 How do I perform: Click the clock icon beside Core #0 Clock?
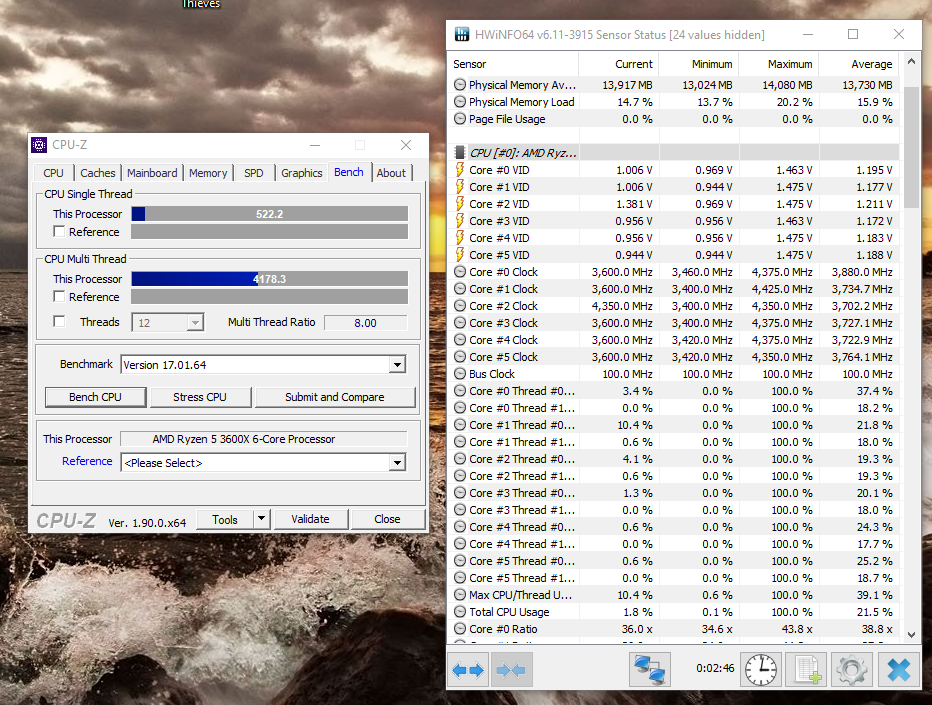point(459,272)
